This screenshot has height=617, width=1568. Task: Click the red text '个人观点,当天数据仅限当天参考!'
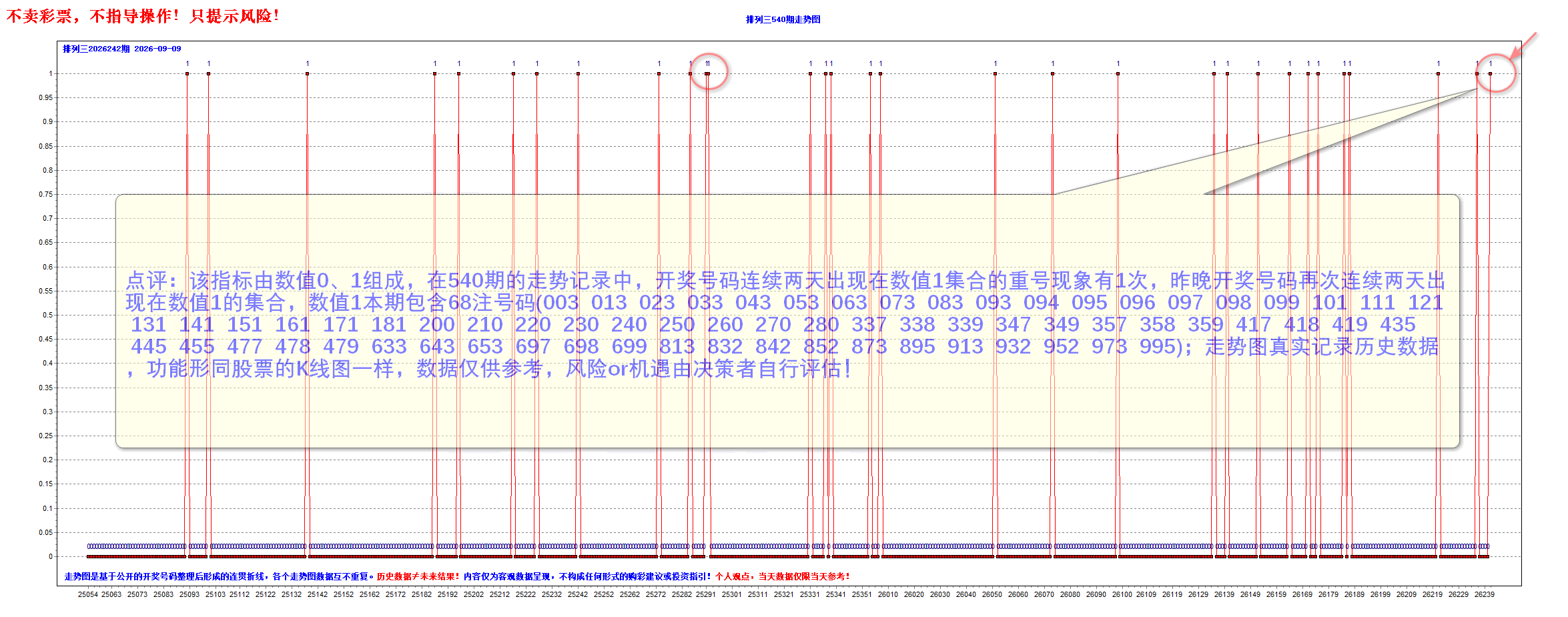(783, 576)
